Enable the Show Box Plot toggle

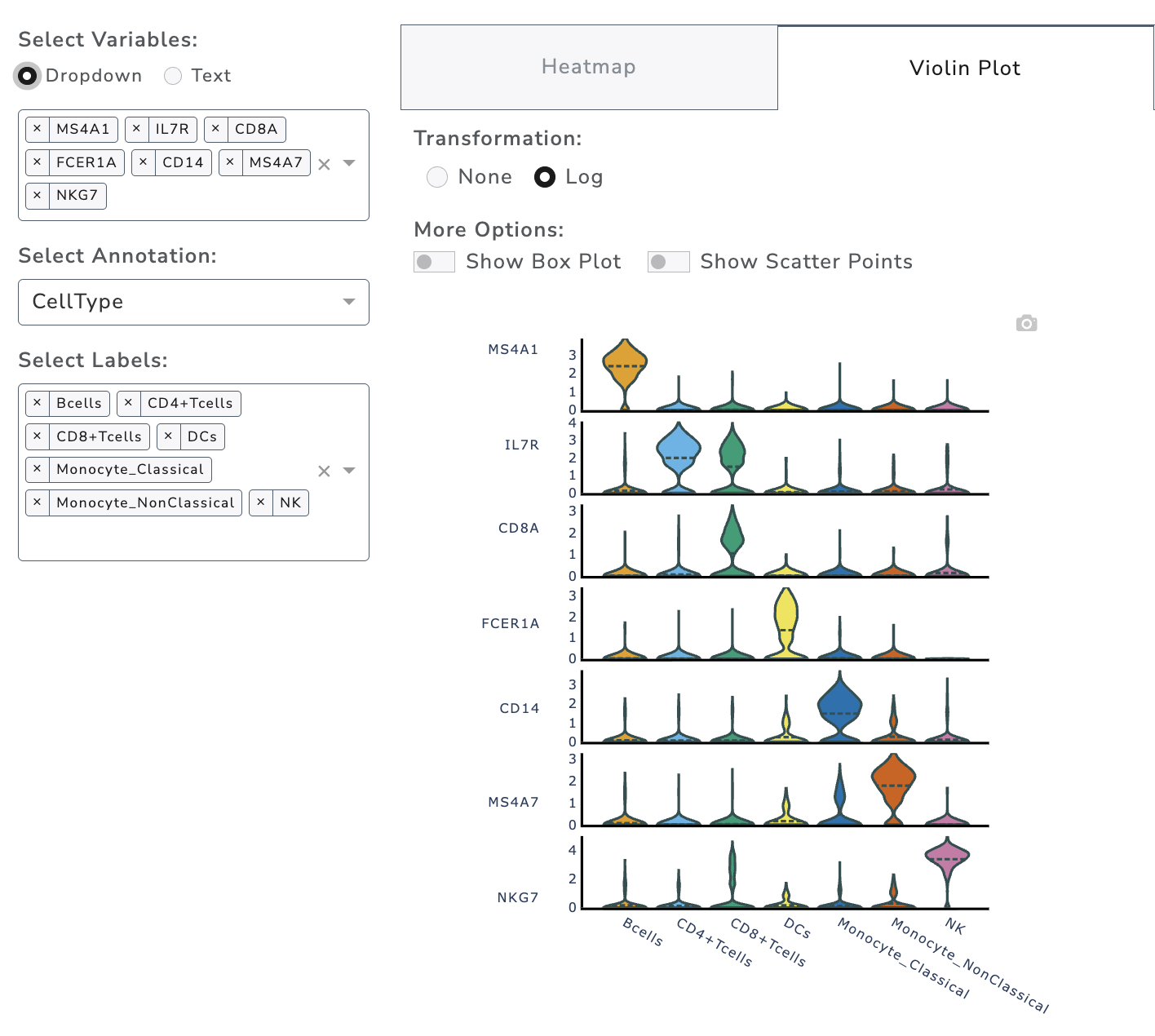(434, 262)
